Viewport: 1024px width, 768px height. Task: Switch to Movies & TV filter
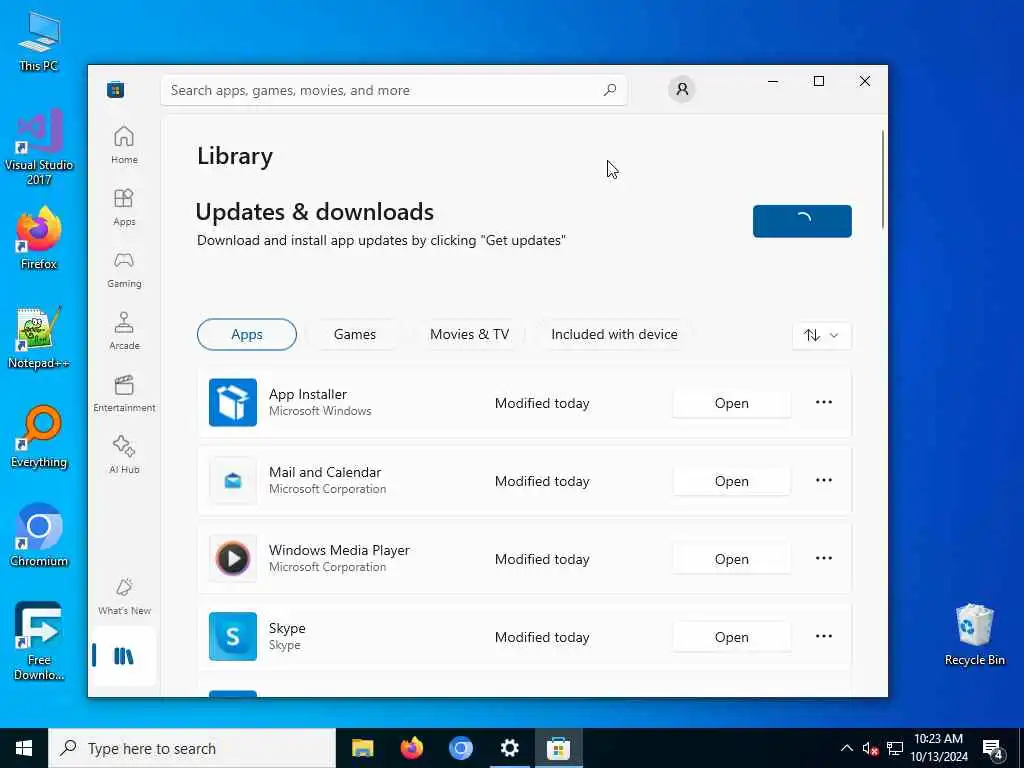point(469,334)
